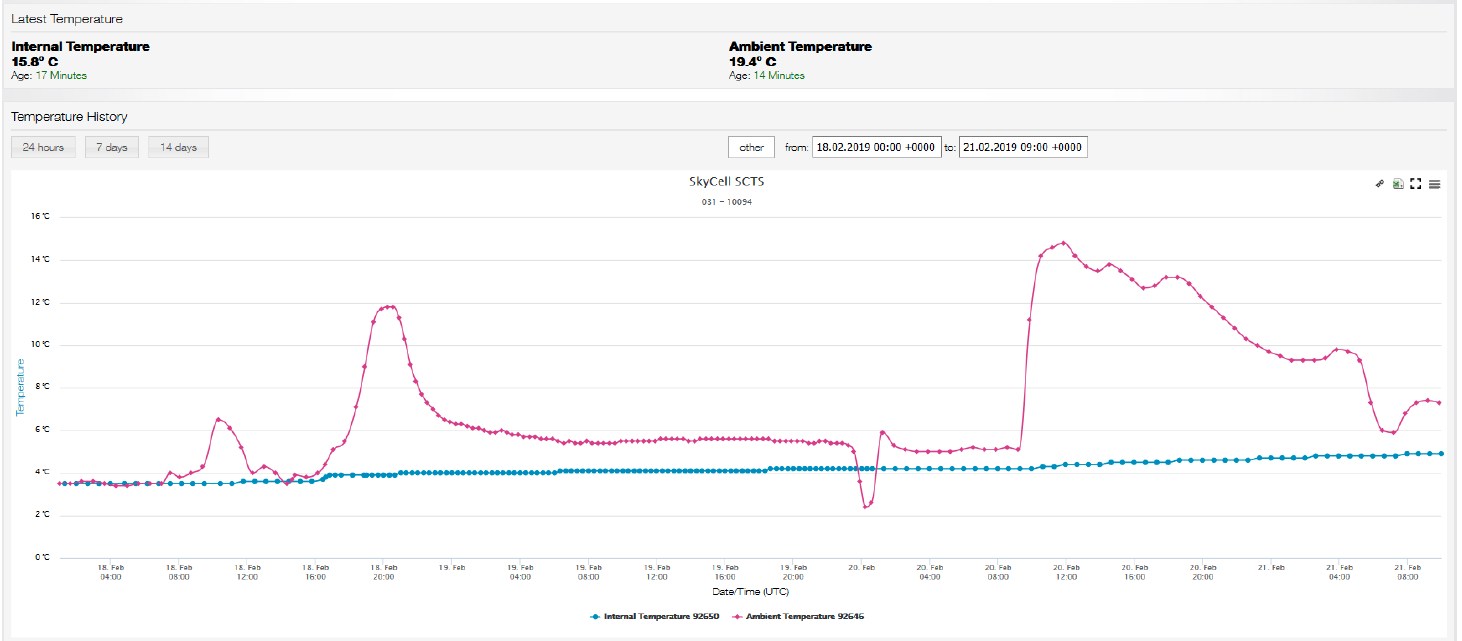Click the Temperature History panel header
Screen dimensions: 1462x641
[x=69, y=117]
